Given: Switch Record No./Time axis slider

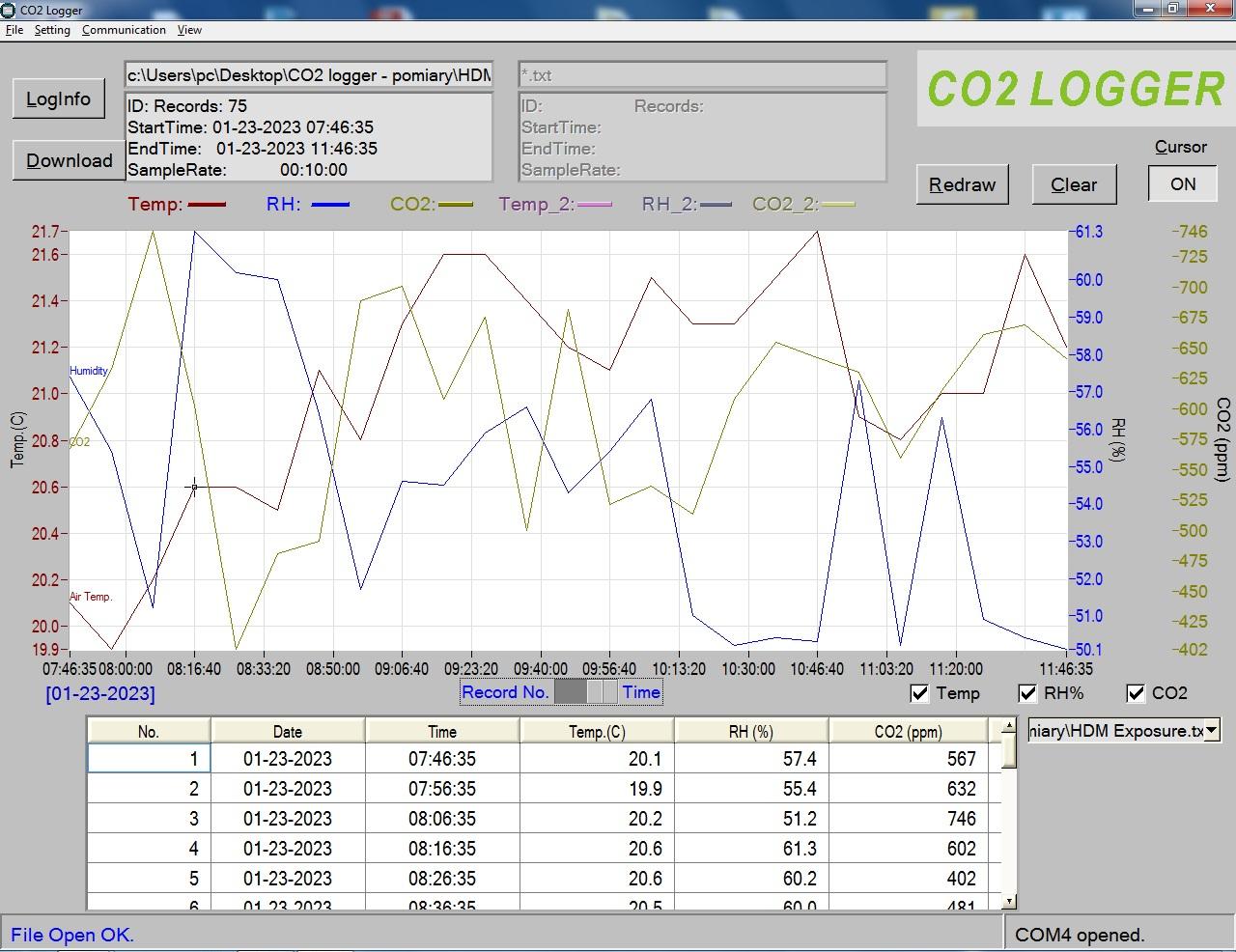Looking at the screenshot, I should pos(585,692).
